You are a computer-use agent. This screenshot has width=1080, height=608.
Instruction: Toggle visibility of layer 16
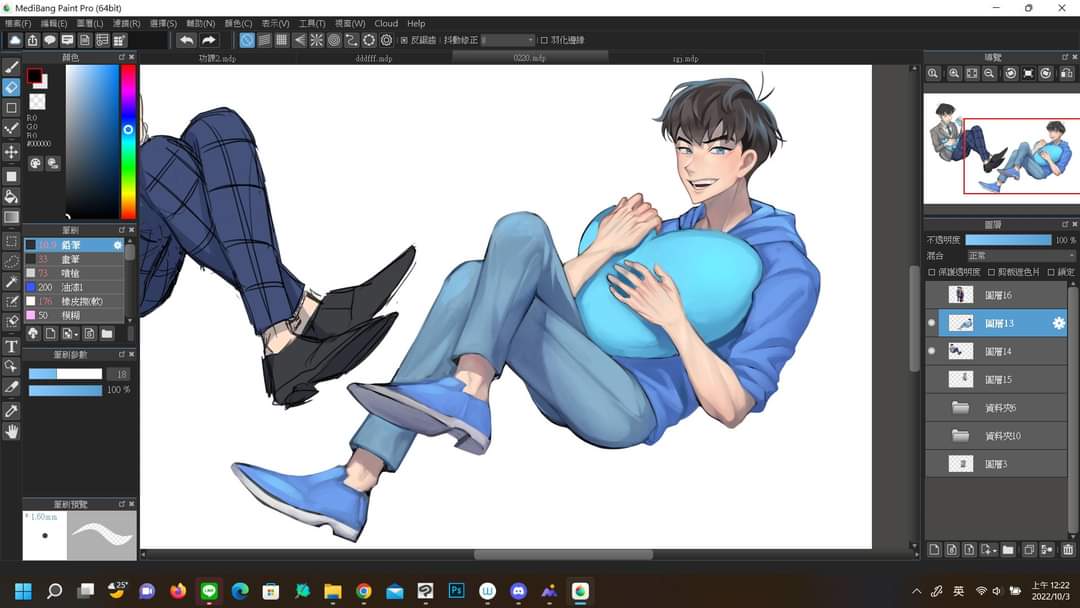coord(932,295)
